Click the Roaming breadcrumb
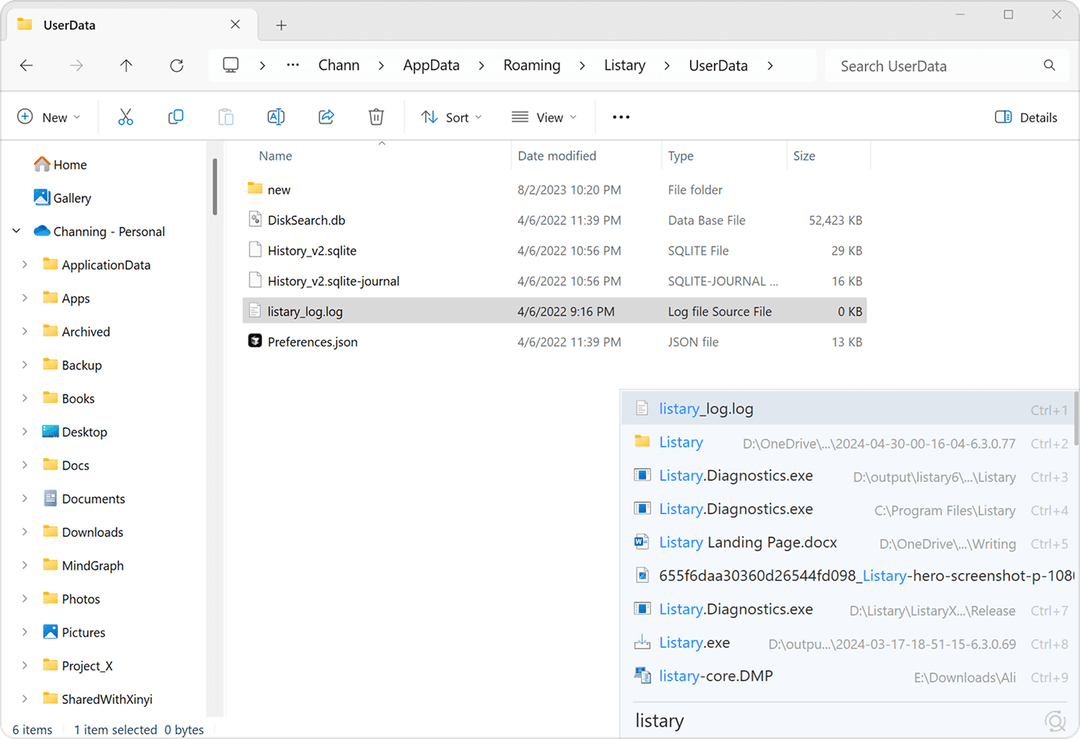Viewport: 1080px width, 739px height. (532, 65)
